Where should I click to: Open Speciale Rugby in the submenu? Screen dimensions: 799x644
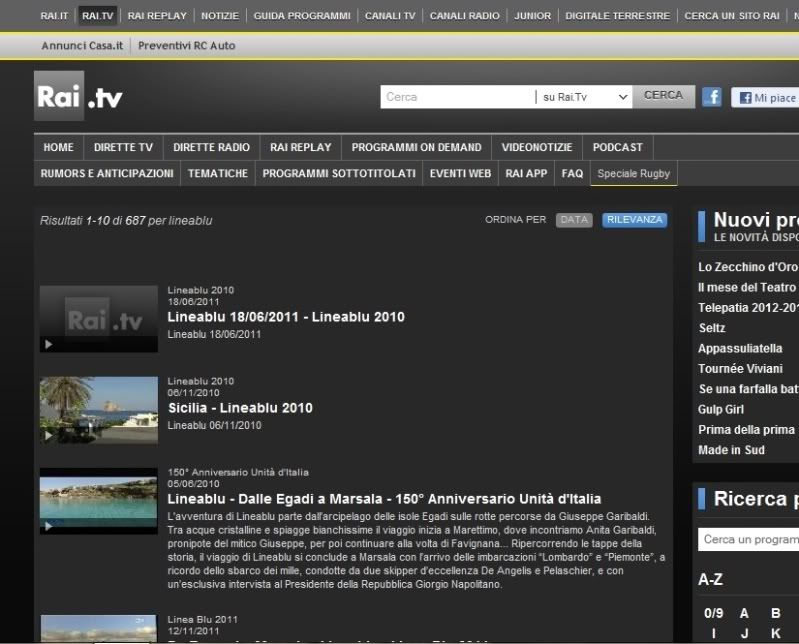pos(633,173)
